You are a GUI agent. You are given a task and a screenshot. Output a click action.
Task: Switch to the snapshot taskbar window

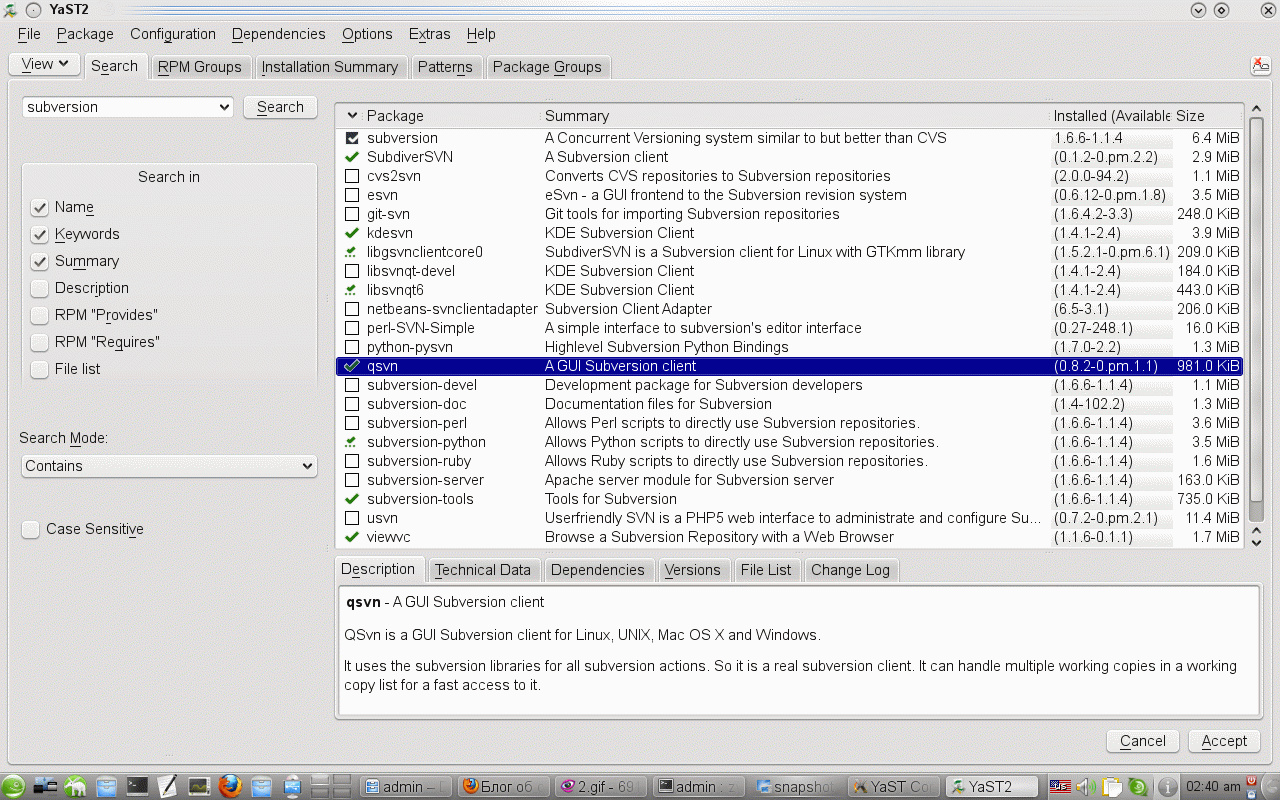tap(797, 787)
